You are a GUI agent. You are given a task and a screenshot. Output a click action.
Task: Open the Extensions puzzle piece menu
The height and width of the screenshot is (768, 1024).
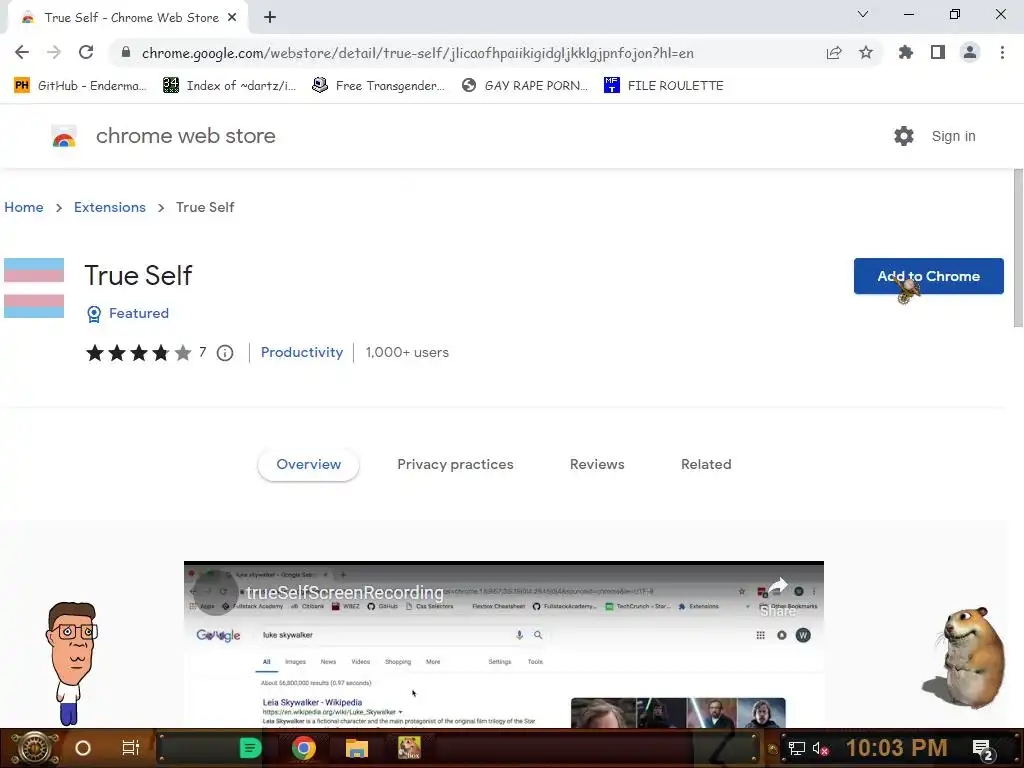[905, 52]
